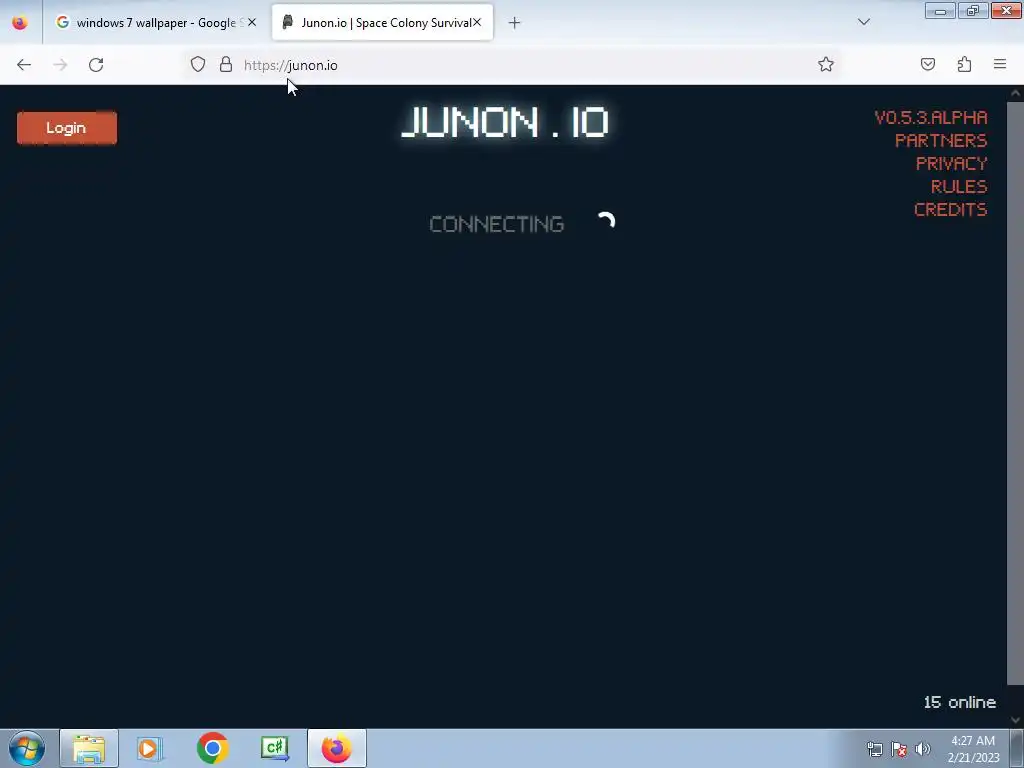Click the Firefox taskbar icon

point(337,748)
